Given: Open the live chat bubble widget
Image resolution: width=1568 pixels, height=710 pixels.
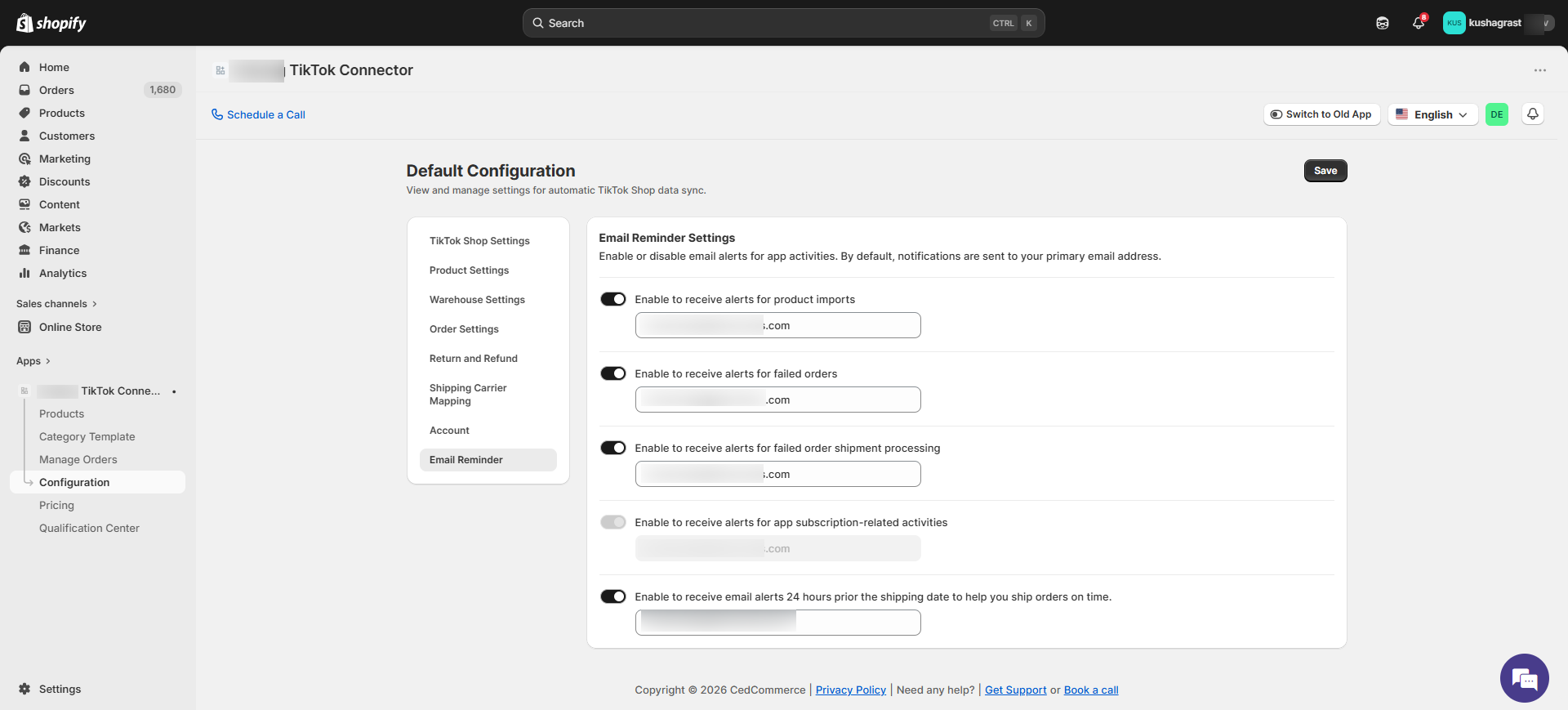Looking at the screenshot, I should click(x=1524, y=678).
